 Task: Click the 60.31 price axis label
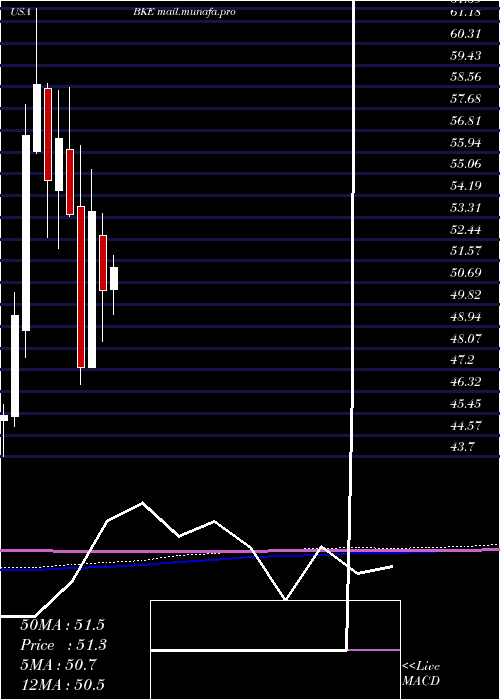pyautogui.click(x=466, y=33)
